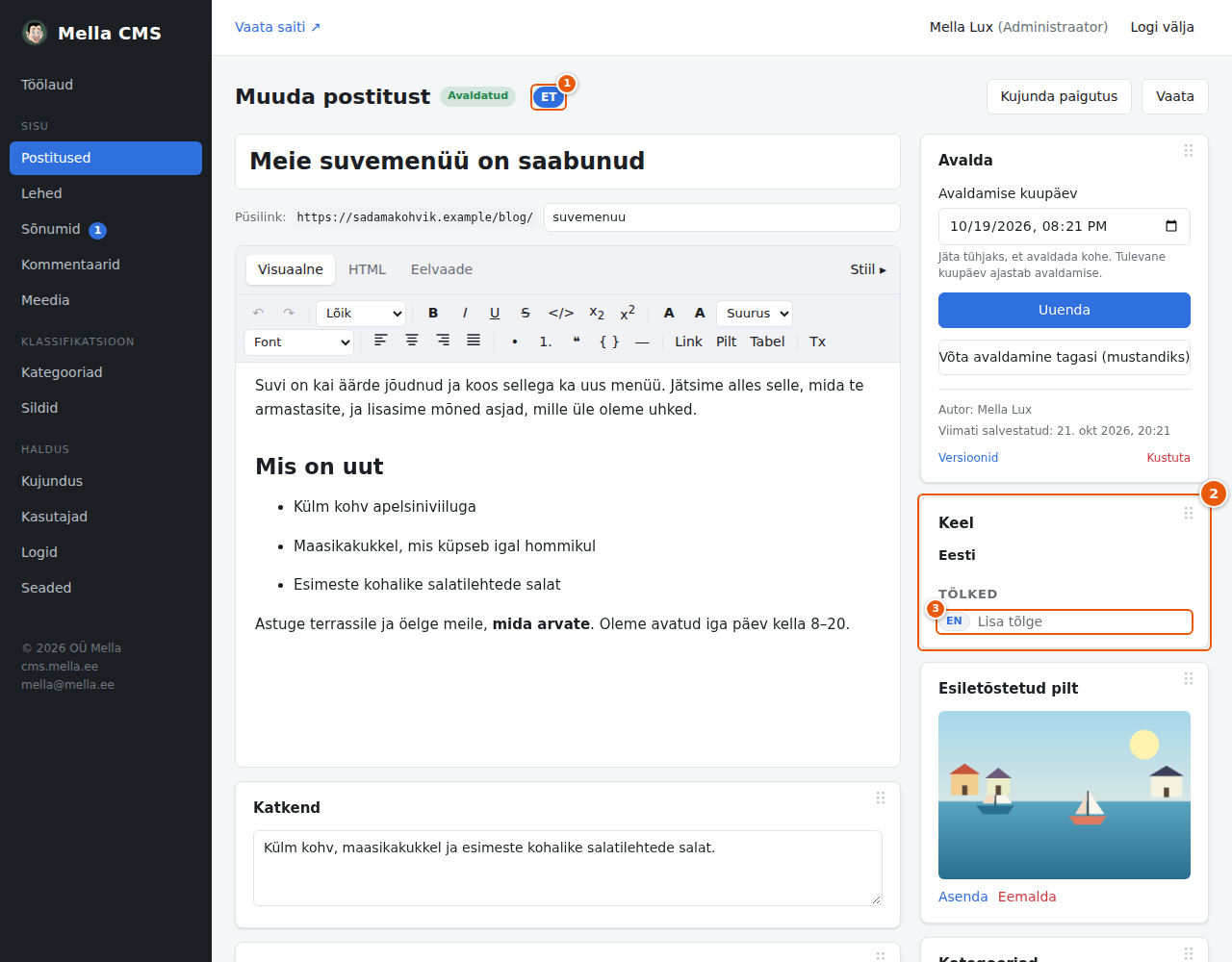Click the text color A button
This screenshot has width=1232, height=962.
[x=669, y=313]
